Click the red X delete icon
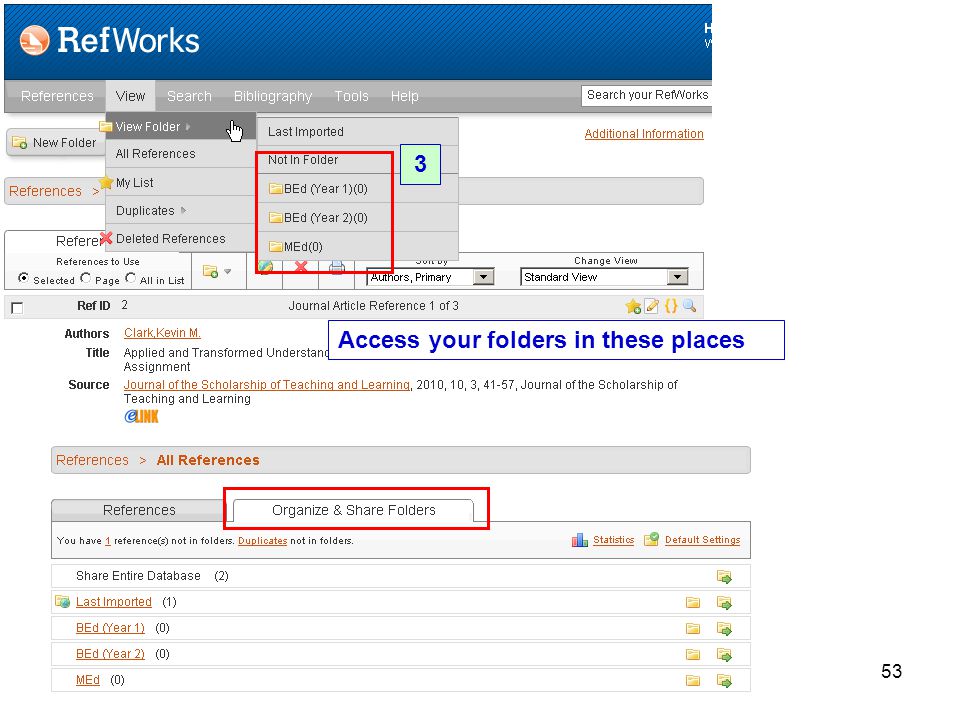 click(x=301, y=267)
